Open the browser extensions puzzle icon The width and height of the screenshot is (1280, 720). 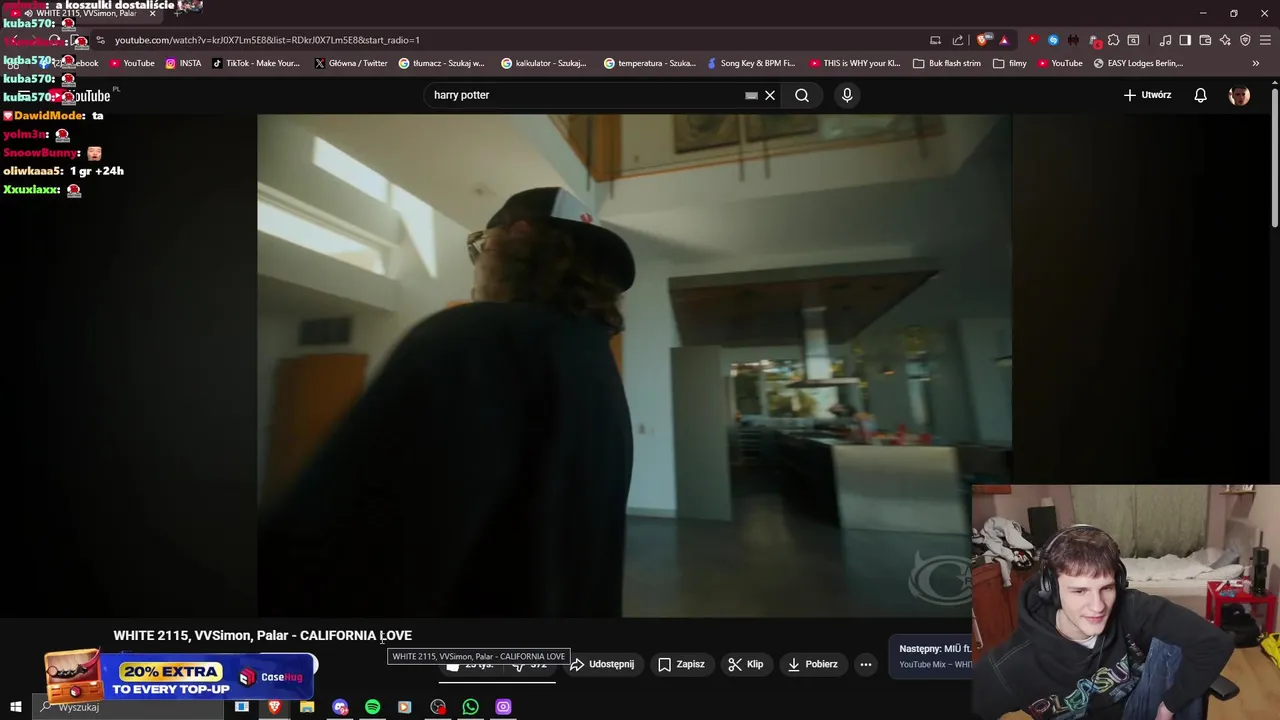tap(1113, 40)
